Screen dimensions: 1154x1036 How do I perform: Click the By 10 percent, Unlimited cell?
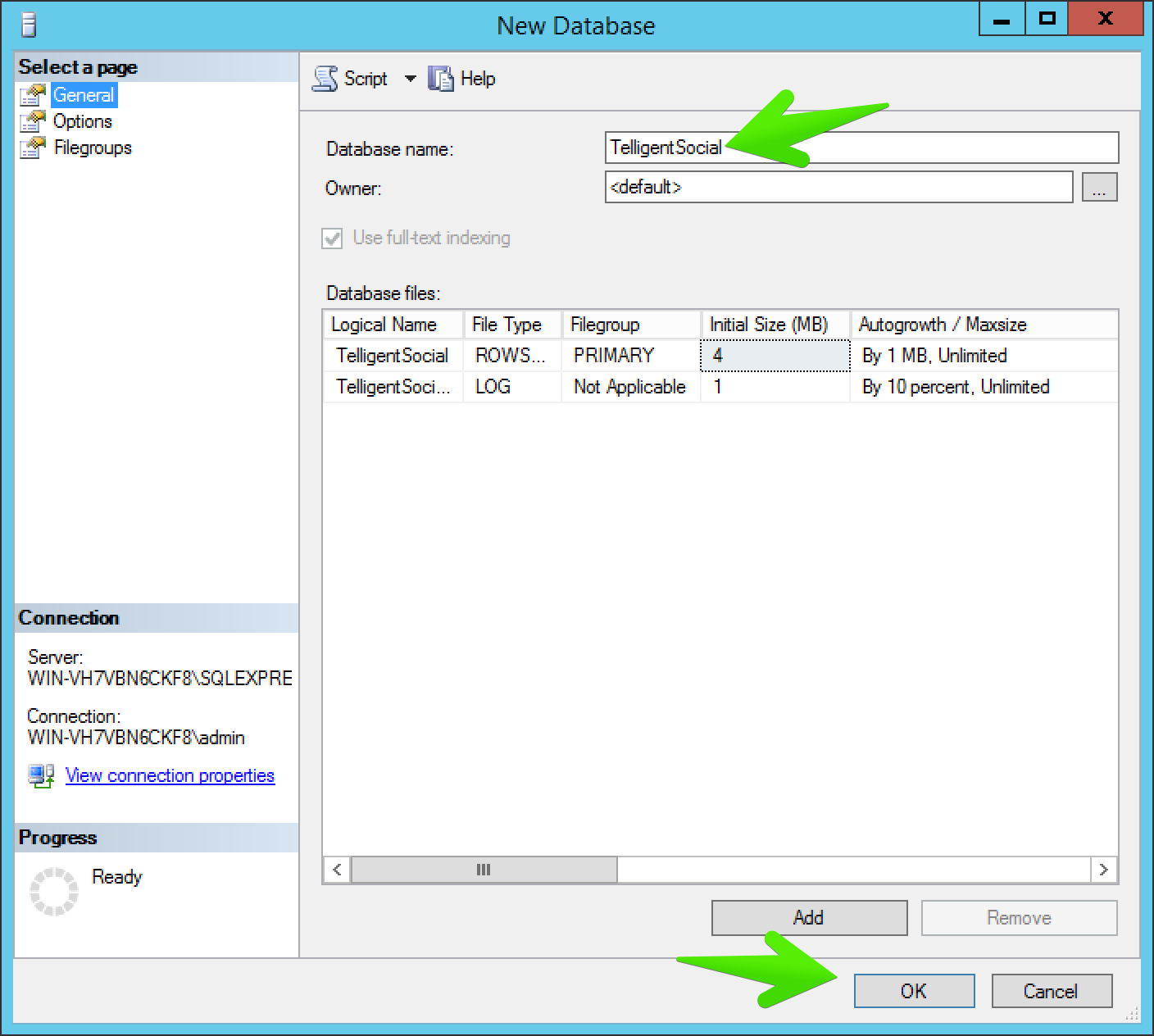coord(984,387)
